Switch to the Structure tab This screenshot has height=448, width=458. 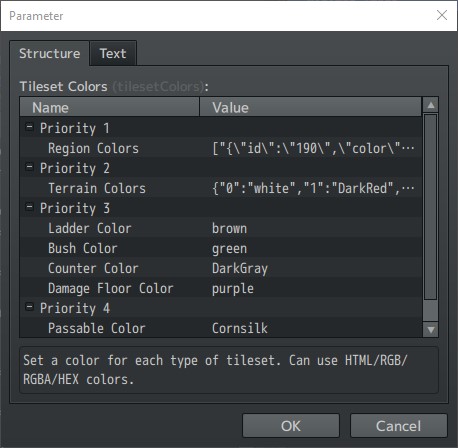(49, 54)
